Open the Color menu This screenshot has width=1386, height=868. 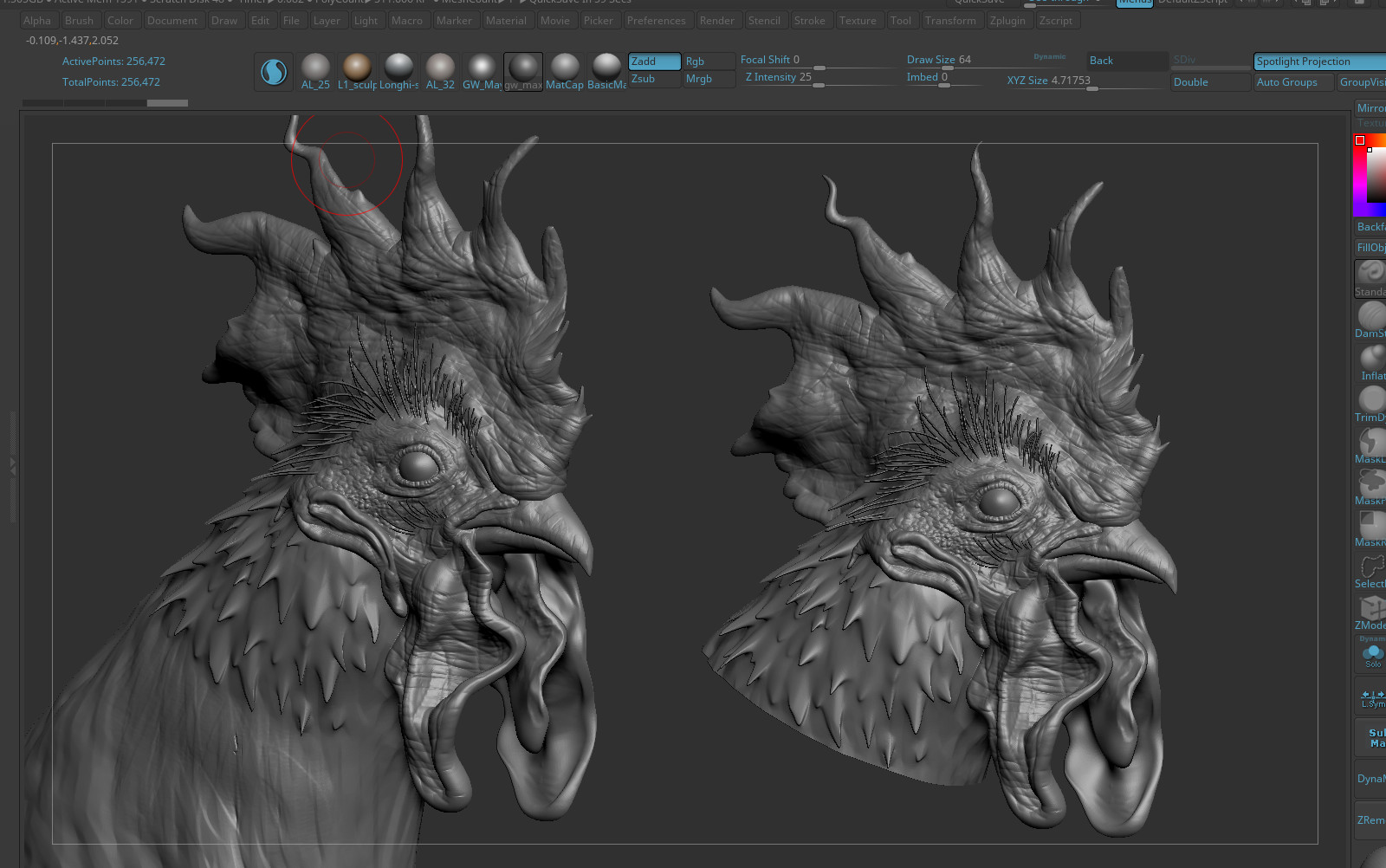point(120,21)
